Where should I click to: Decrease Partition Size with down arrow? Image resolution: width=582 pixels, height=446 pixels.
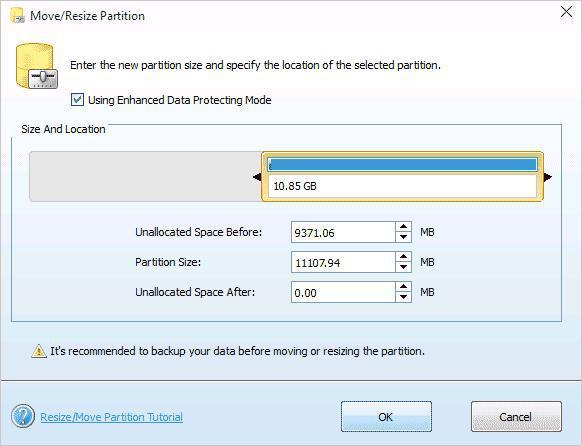tap(403, 267)
